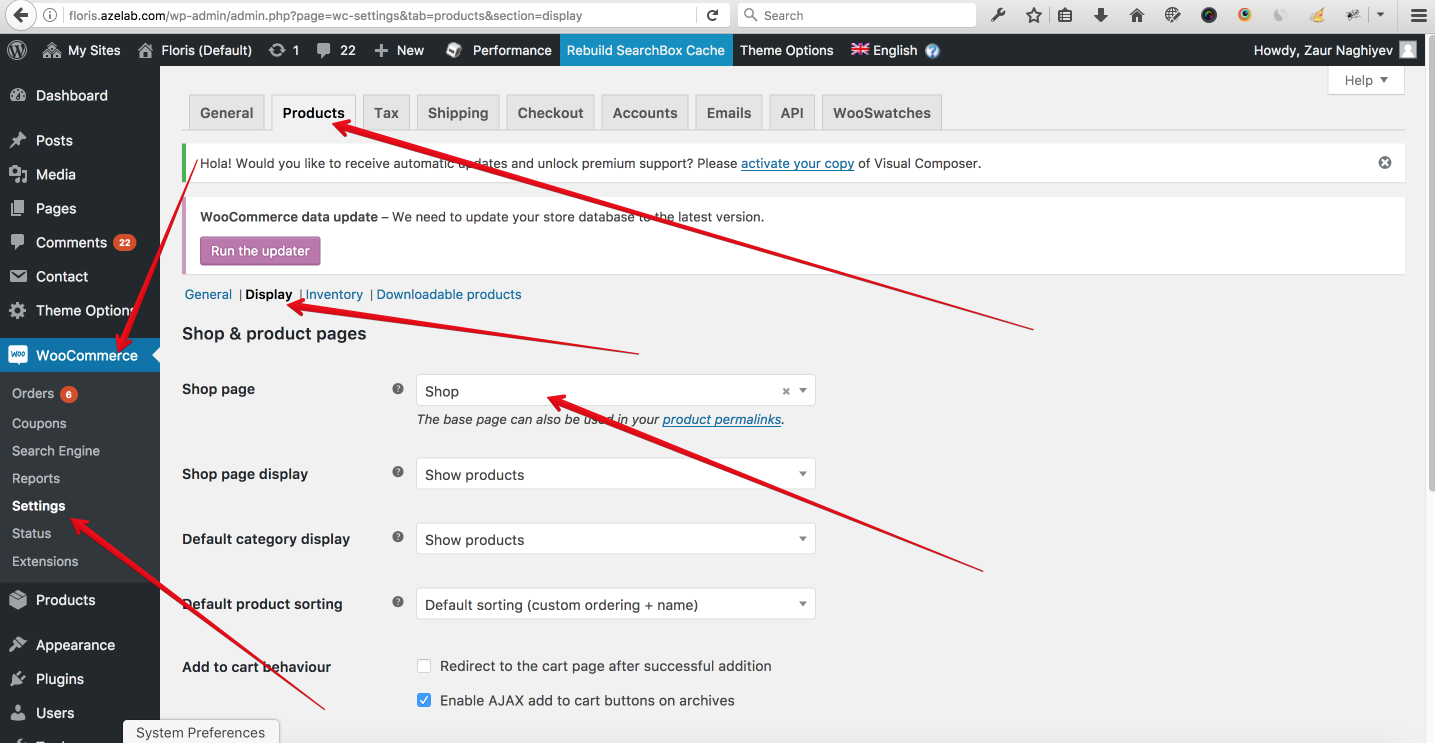Open comments bubble showing 22 in admin bar

[x=335, y=50]
